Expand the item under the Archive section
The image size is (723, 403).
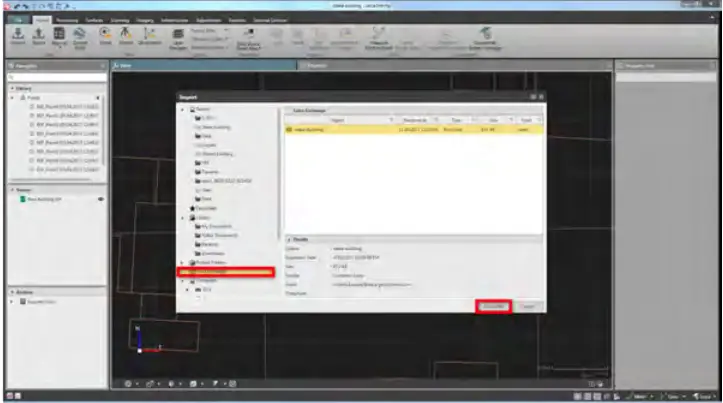pyautogui.click(x=12, y=302)
